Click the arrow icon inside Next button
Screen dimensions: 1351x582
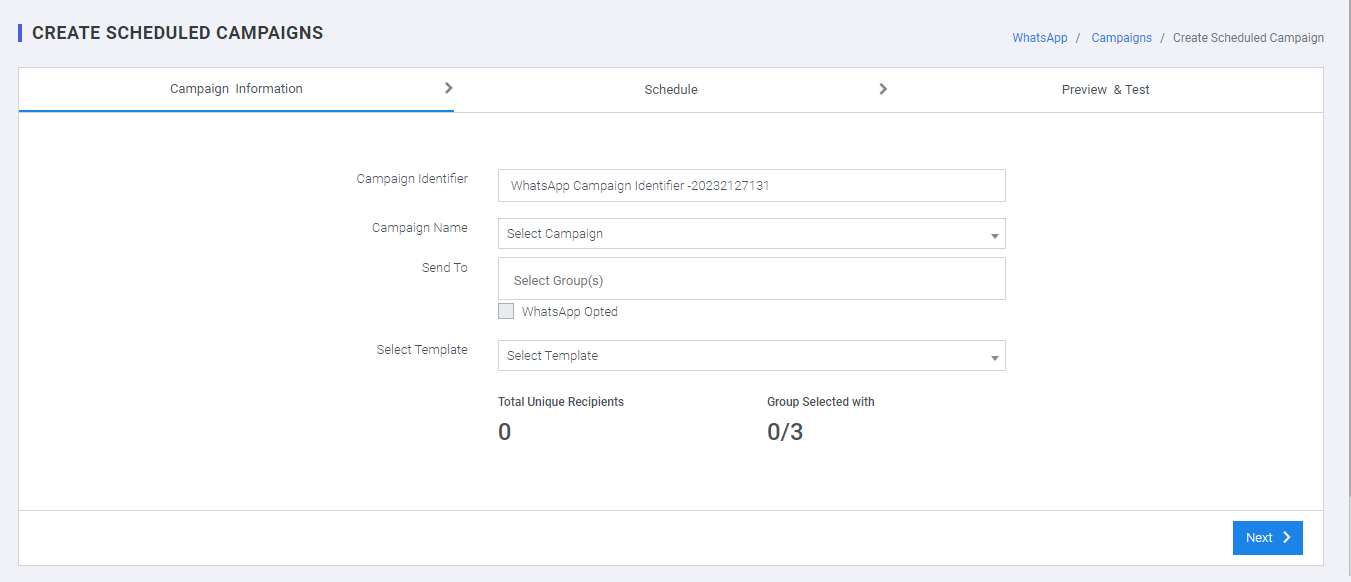click(x=1287, y=537)
